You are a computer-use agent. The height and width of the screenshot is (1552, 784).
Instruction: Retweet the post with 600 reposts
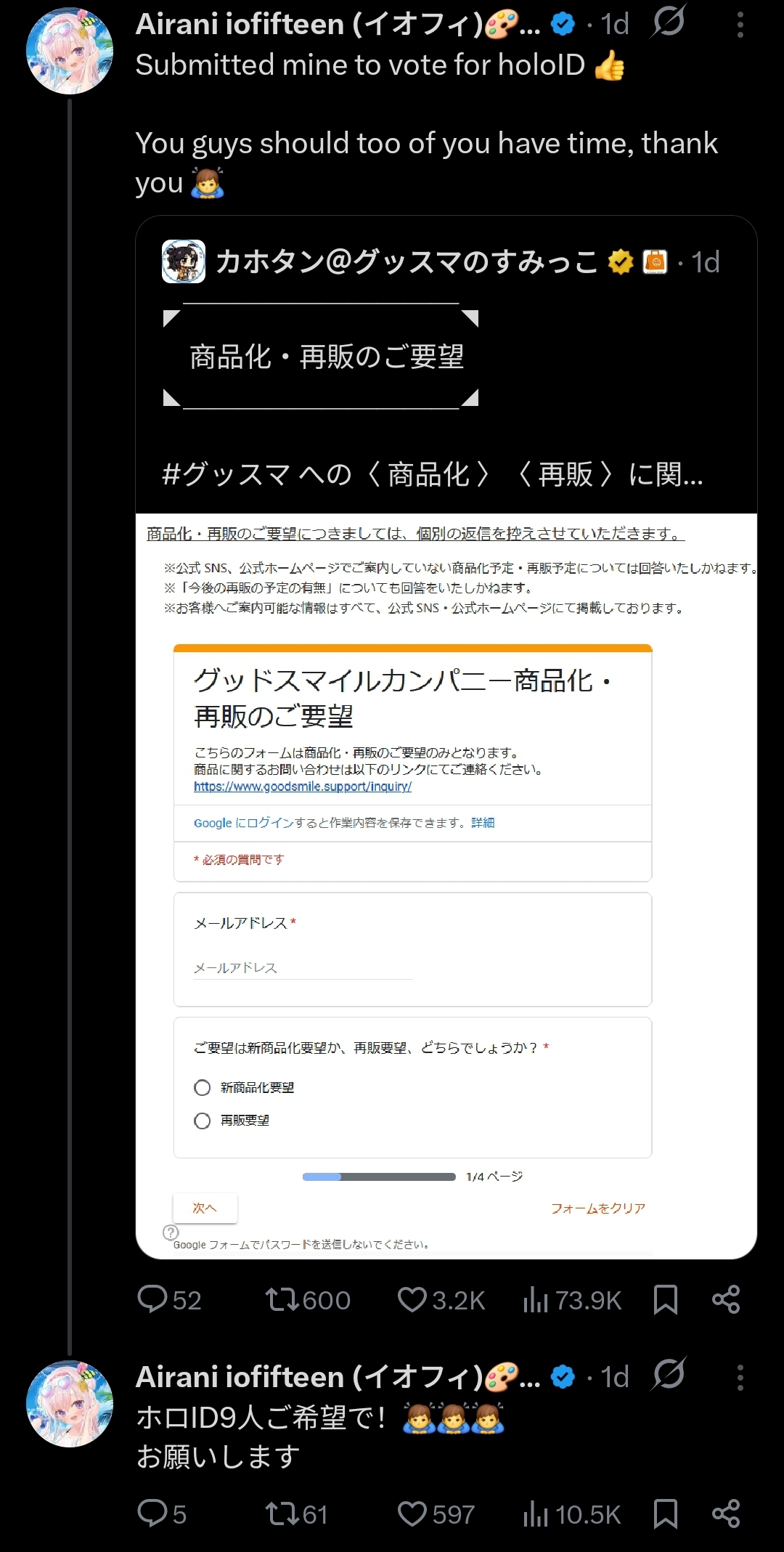[x=307, y=1300]
